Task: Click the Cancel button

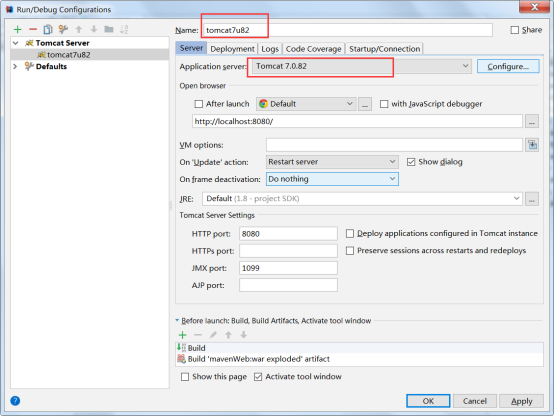Action: (x=475, y=401)
